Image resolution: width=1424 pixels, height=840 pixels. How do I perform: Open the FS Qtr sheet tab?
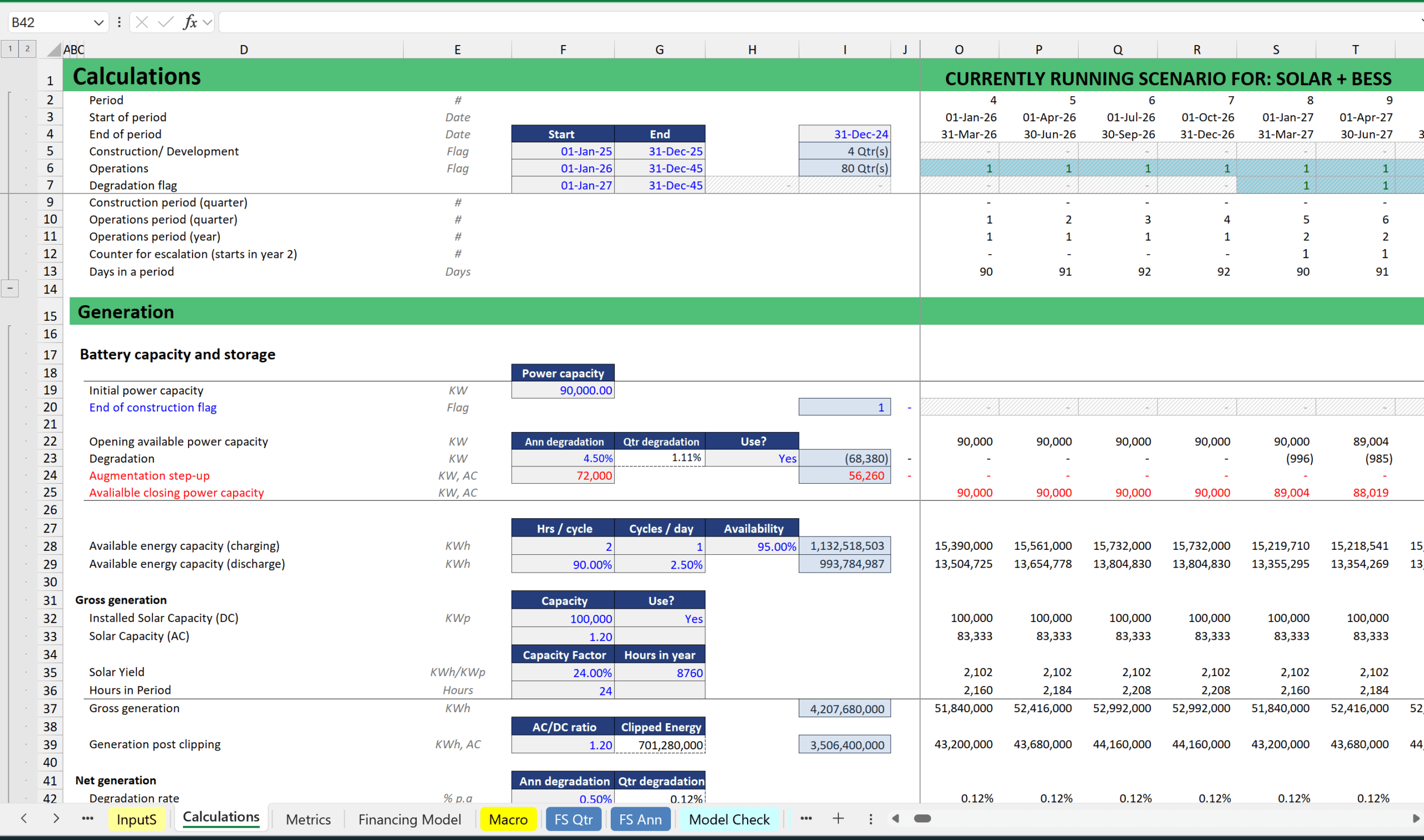click(573, 819)
